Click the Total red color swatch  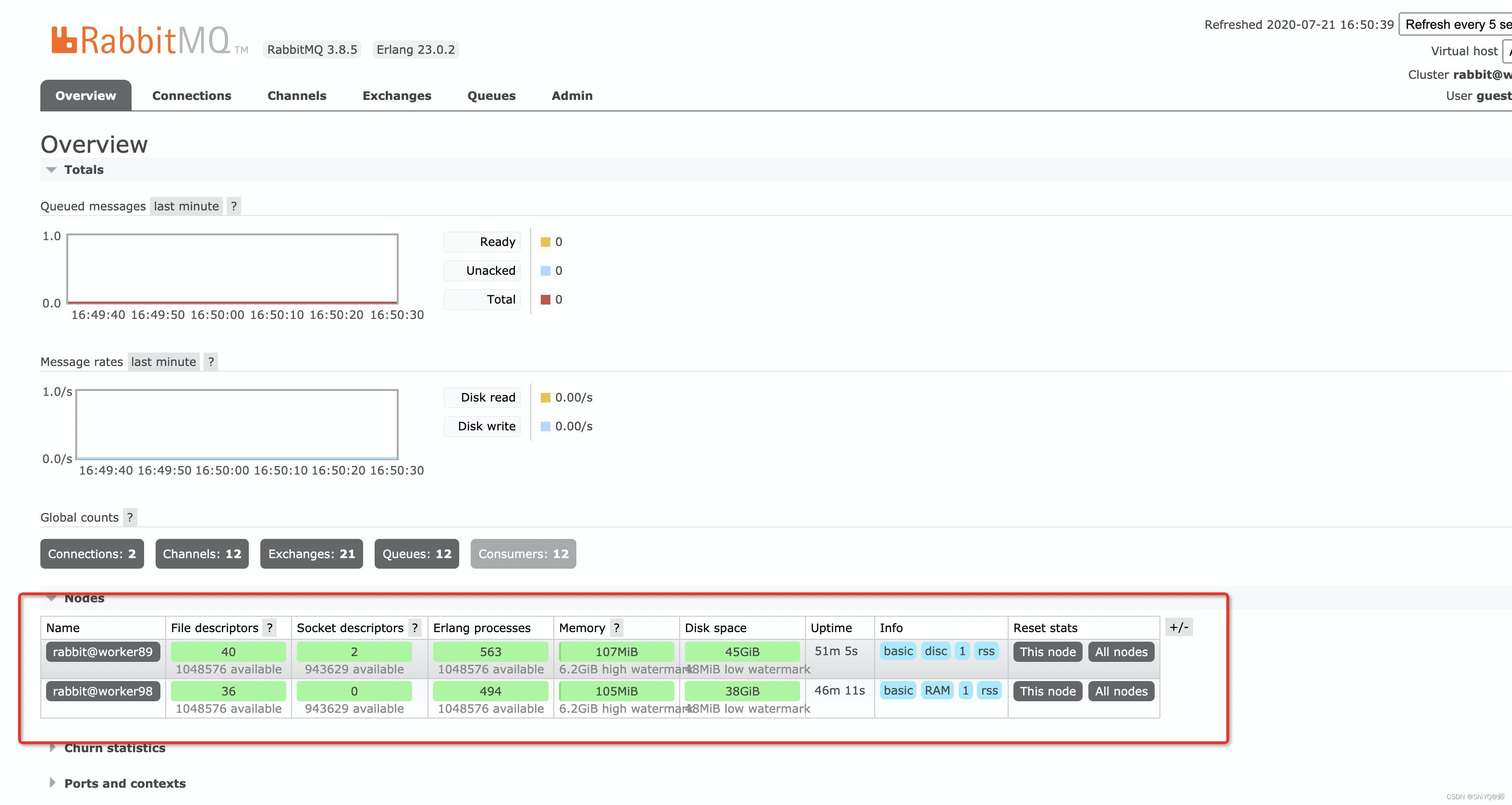(545, 299)
